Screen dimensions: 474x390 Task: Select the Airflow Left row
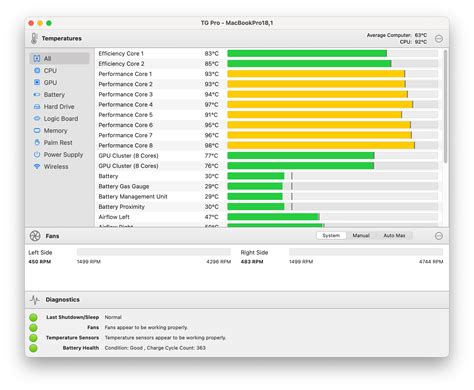pos(268,217)
